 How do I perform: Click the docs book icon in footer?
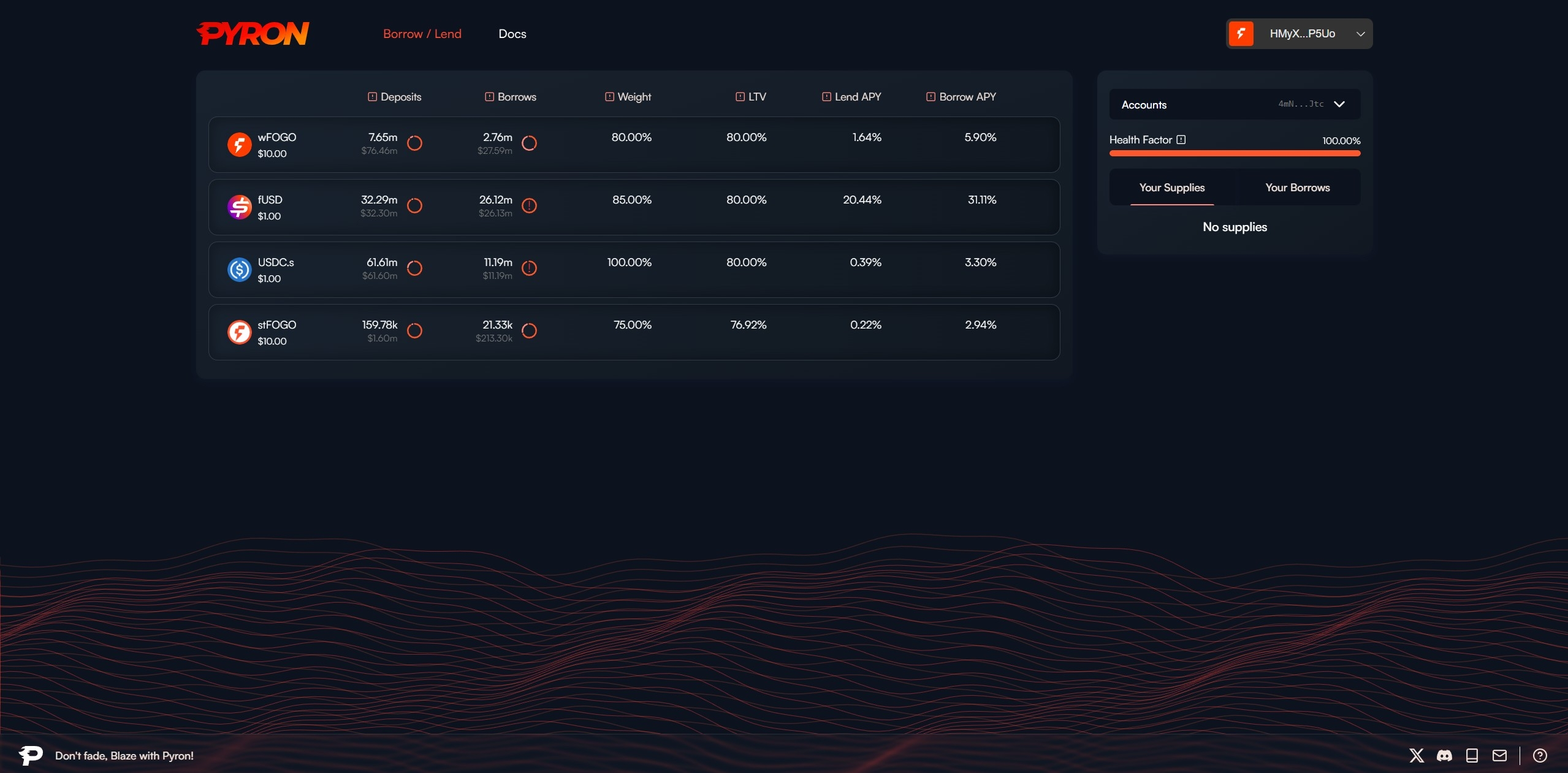click(x=1472, y=755)
